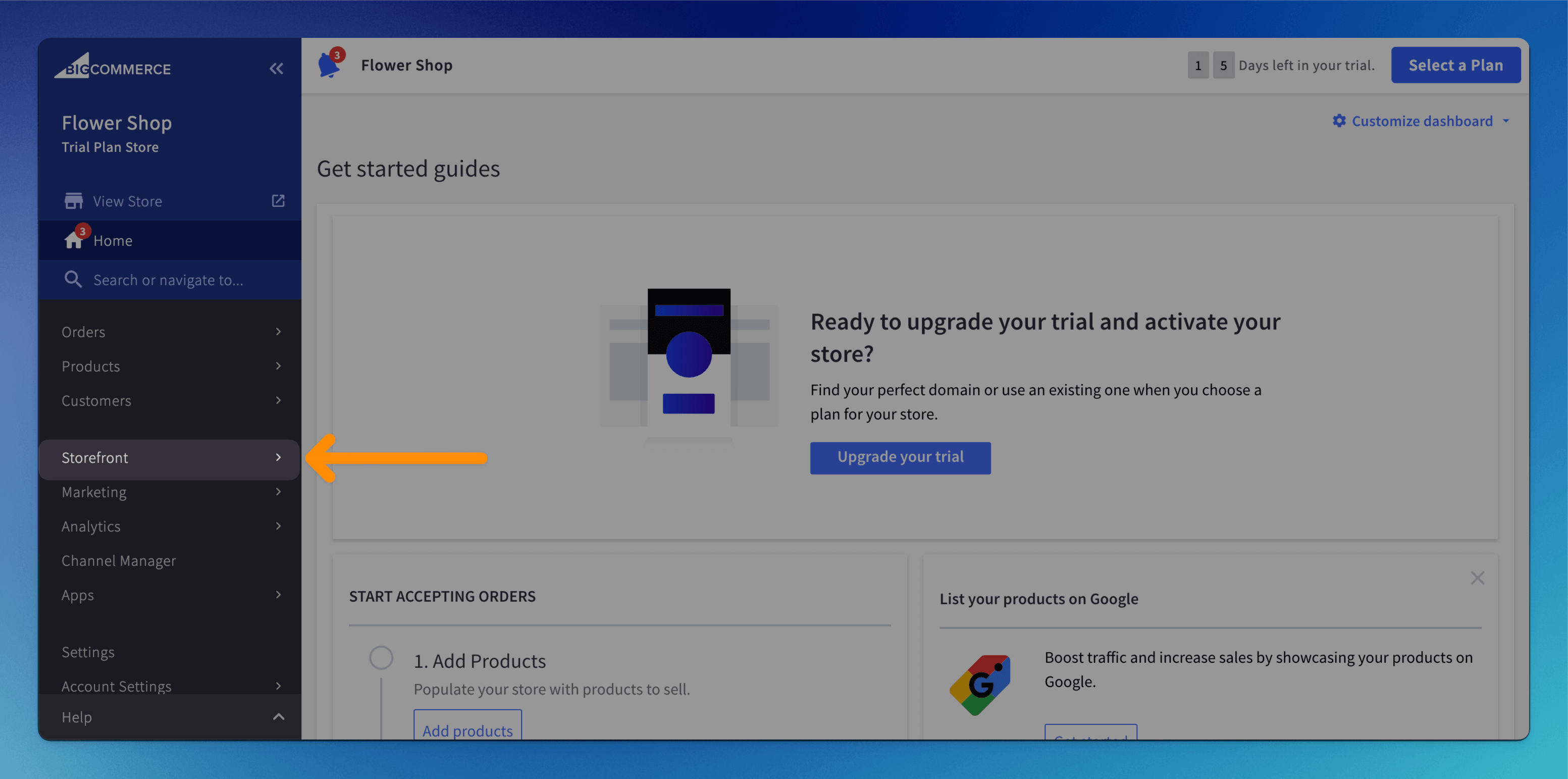Click the Select a Plan button
Image resolution: width=1568 pixels, height=779 pixels.
point(1455,65)
